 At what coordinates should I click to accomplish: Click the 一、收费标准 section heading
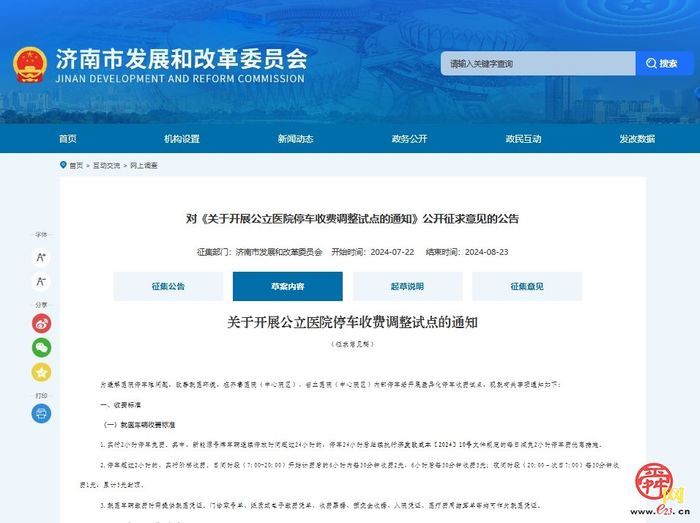tap(121, 405)
